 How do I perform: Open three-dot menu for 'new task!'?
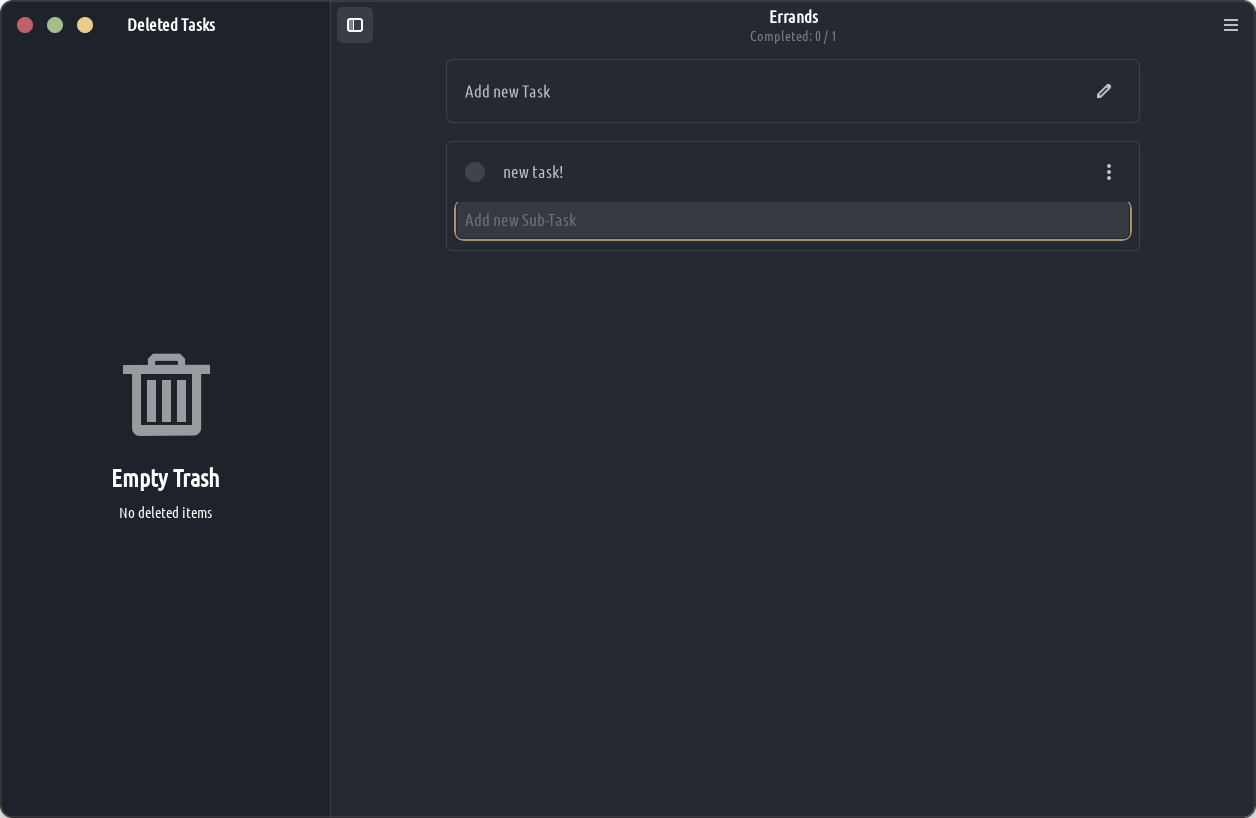1108,172
